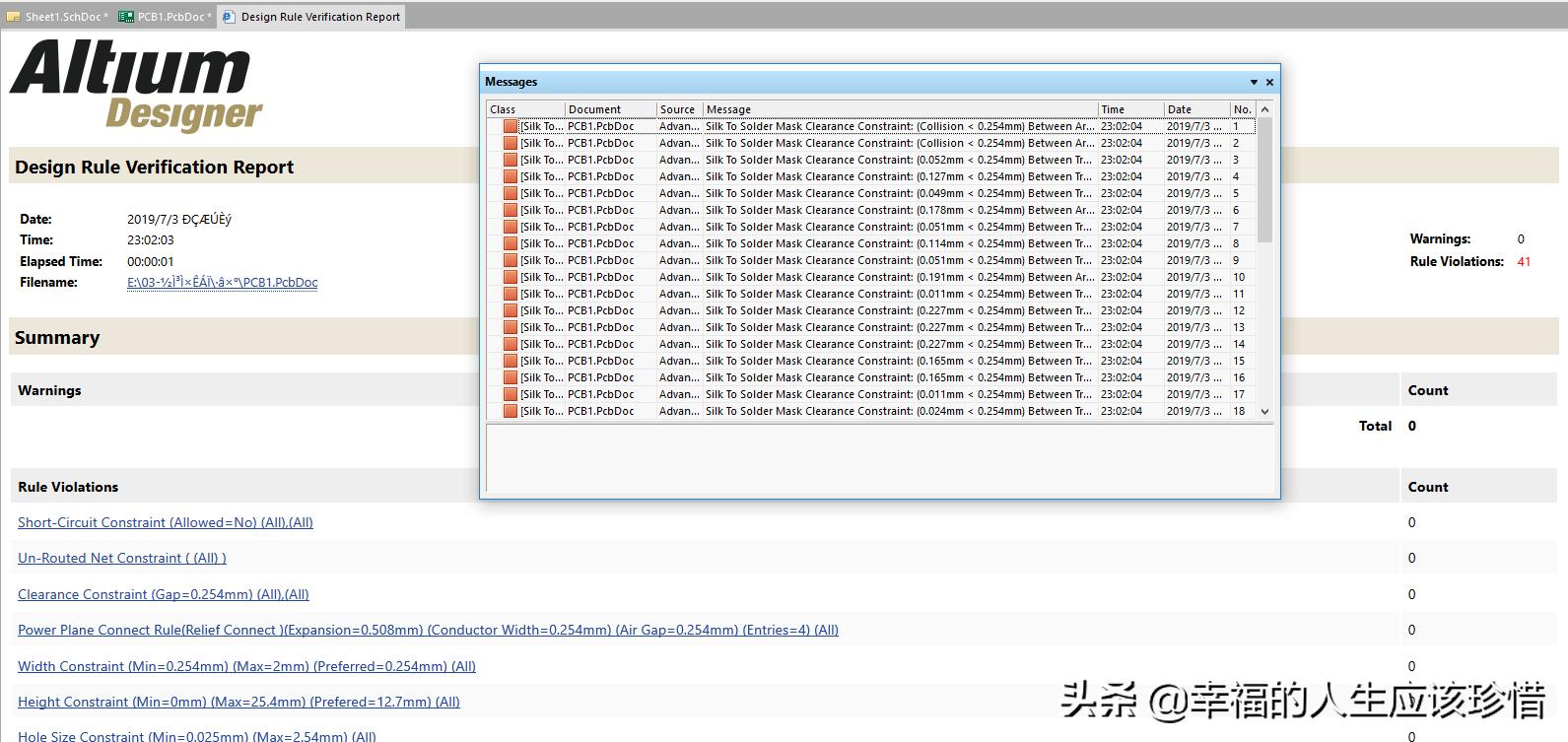Click the red violation icon of message 1

click(x=511, y=126)
